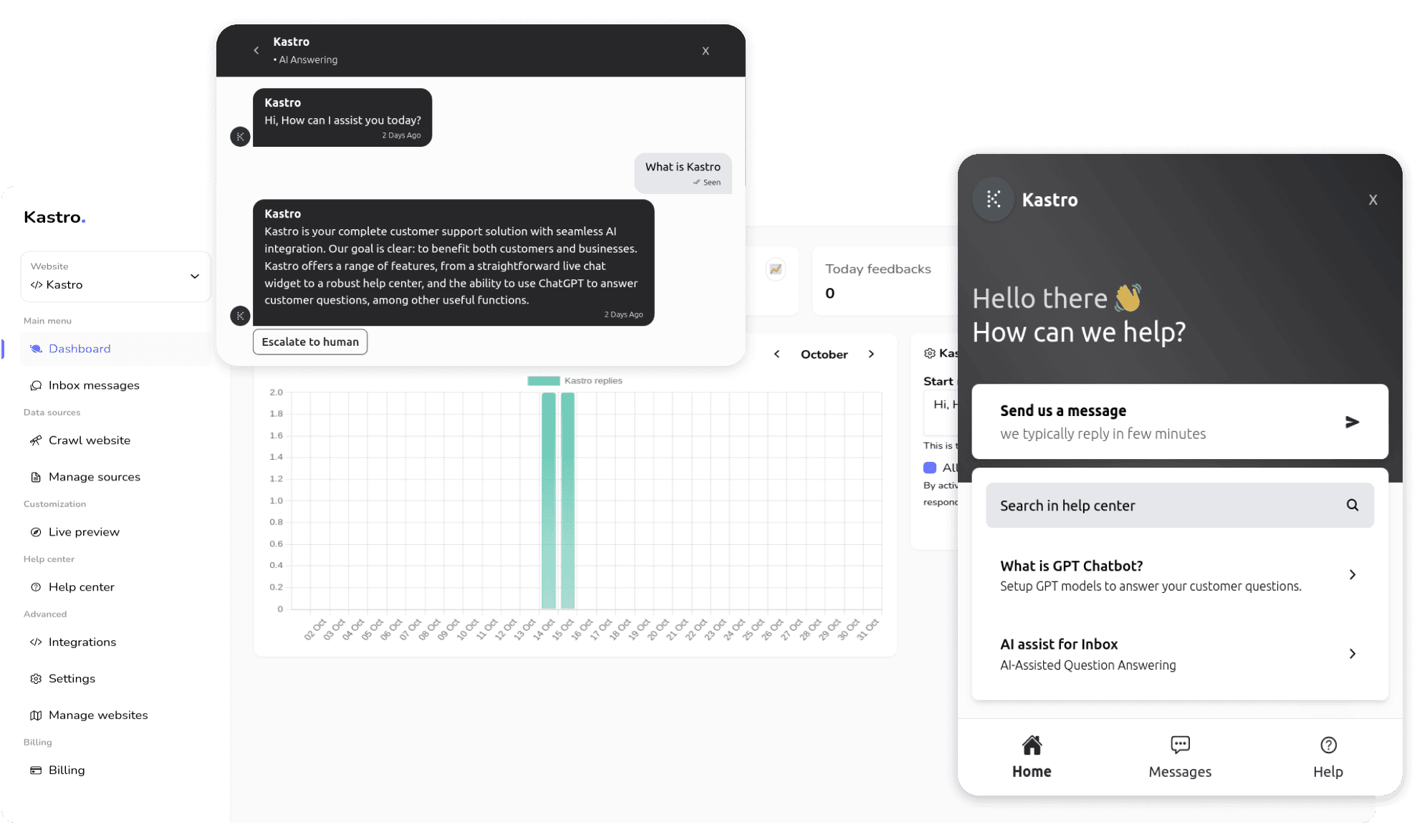Image resolution: width=1417 pixels, height=840 pixels.
Task: Click the Dashboard planet icon in sidebar
Action: point(36,349)
